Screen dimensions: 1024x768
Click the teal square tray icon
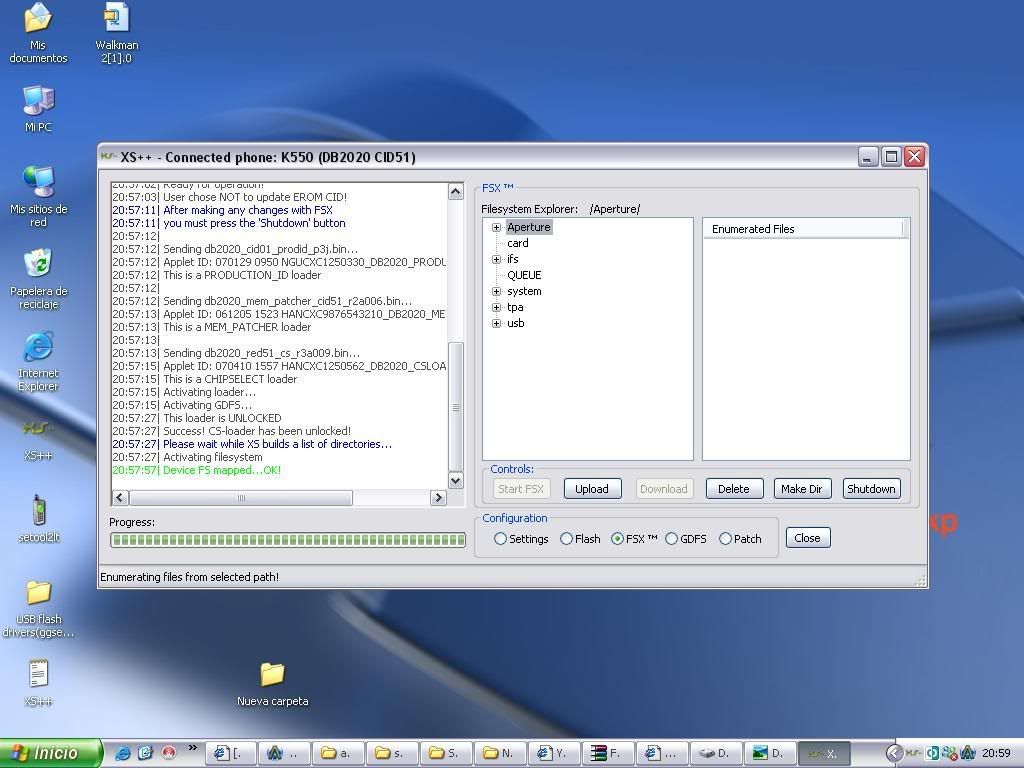click(x=931, y=753)
